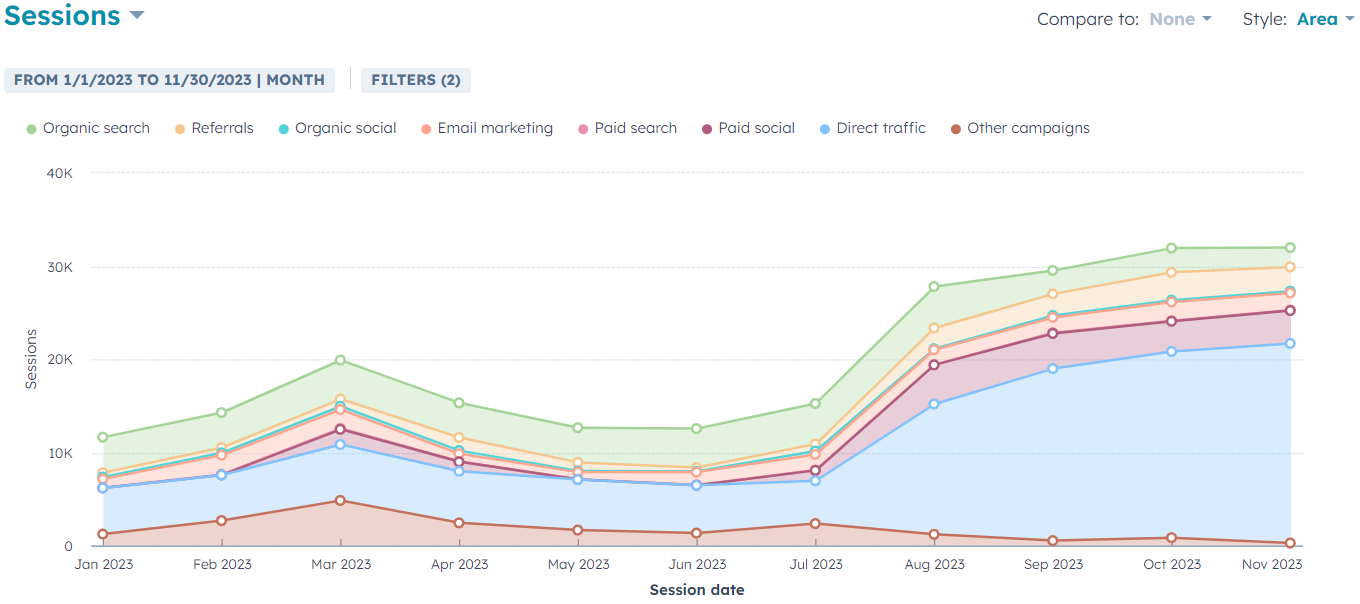Click Organic search data point for Jan 2023
The width and height of the screenshot is (1360, 604).
pyautogui.click(x=103, y=437)
